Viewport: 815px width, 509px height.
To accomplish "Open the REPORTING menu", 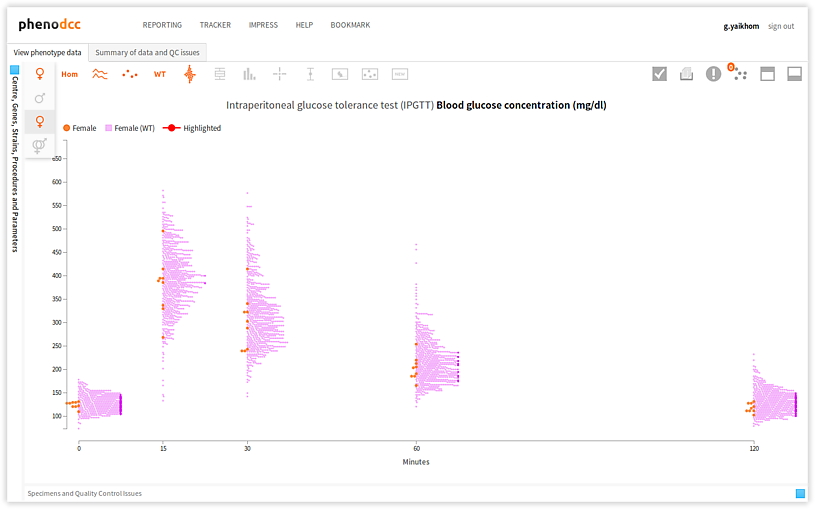I will (x=162, y=25).
